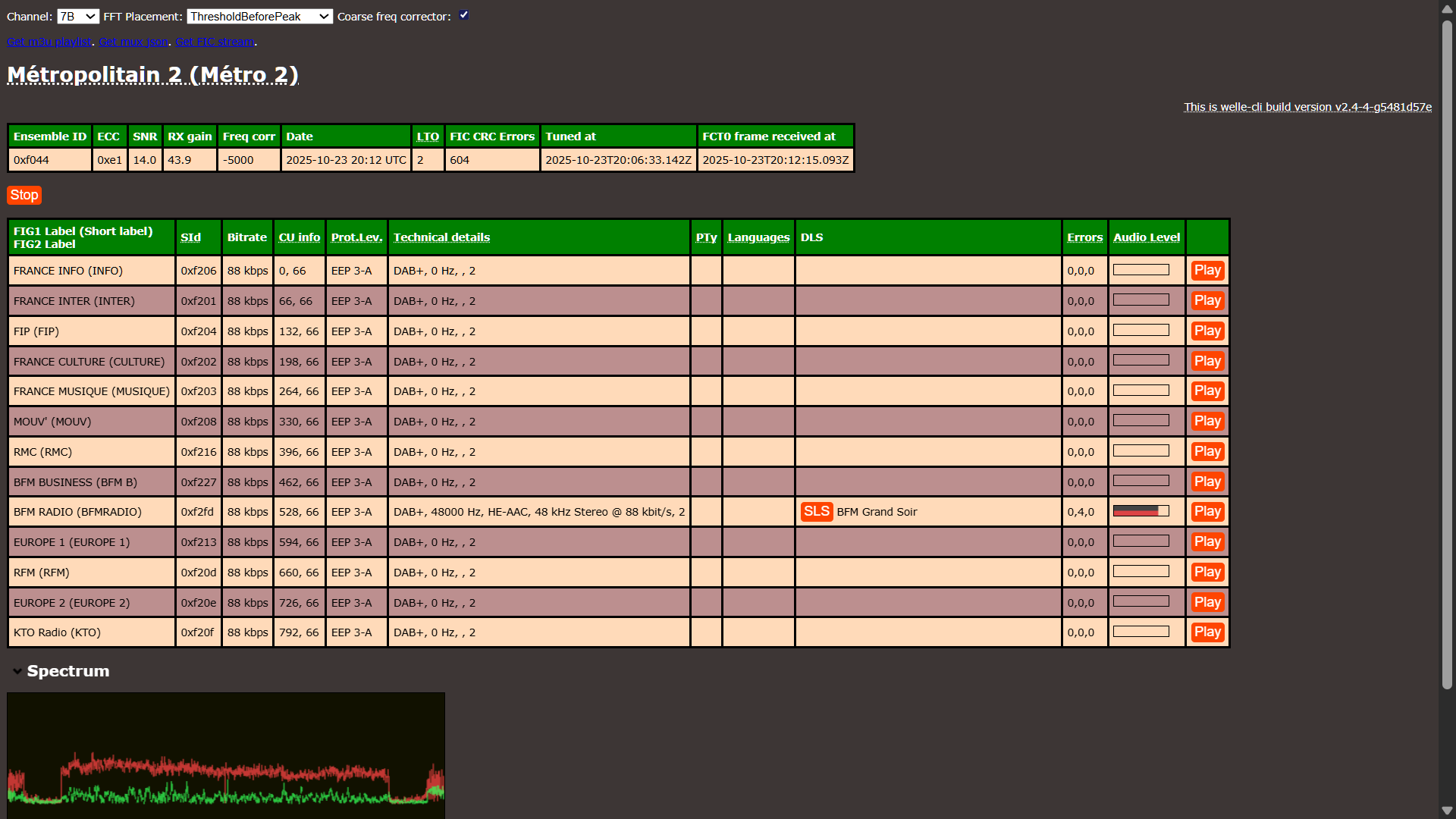Click the page scrollbar down arrow
Viewport: 1456px width, 819px height.
(1447, 811)
